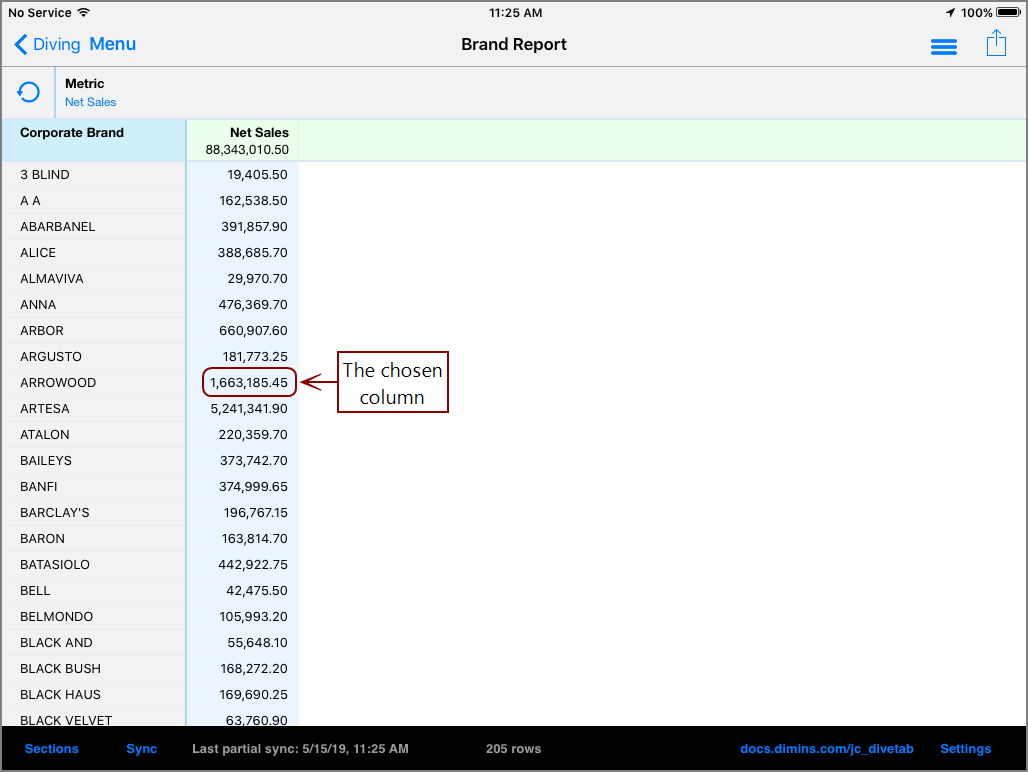Tap the back chevron beside Diving Menu

(22, 44)
